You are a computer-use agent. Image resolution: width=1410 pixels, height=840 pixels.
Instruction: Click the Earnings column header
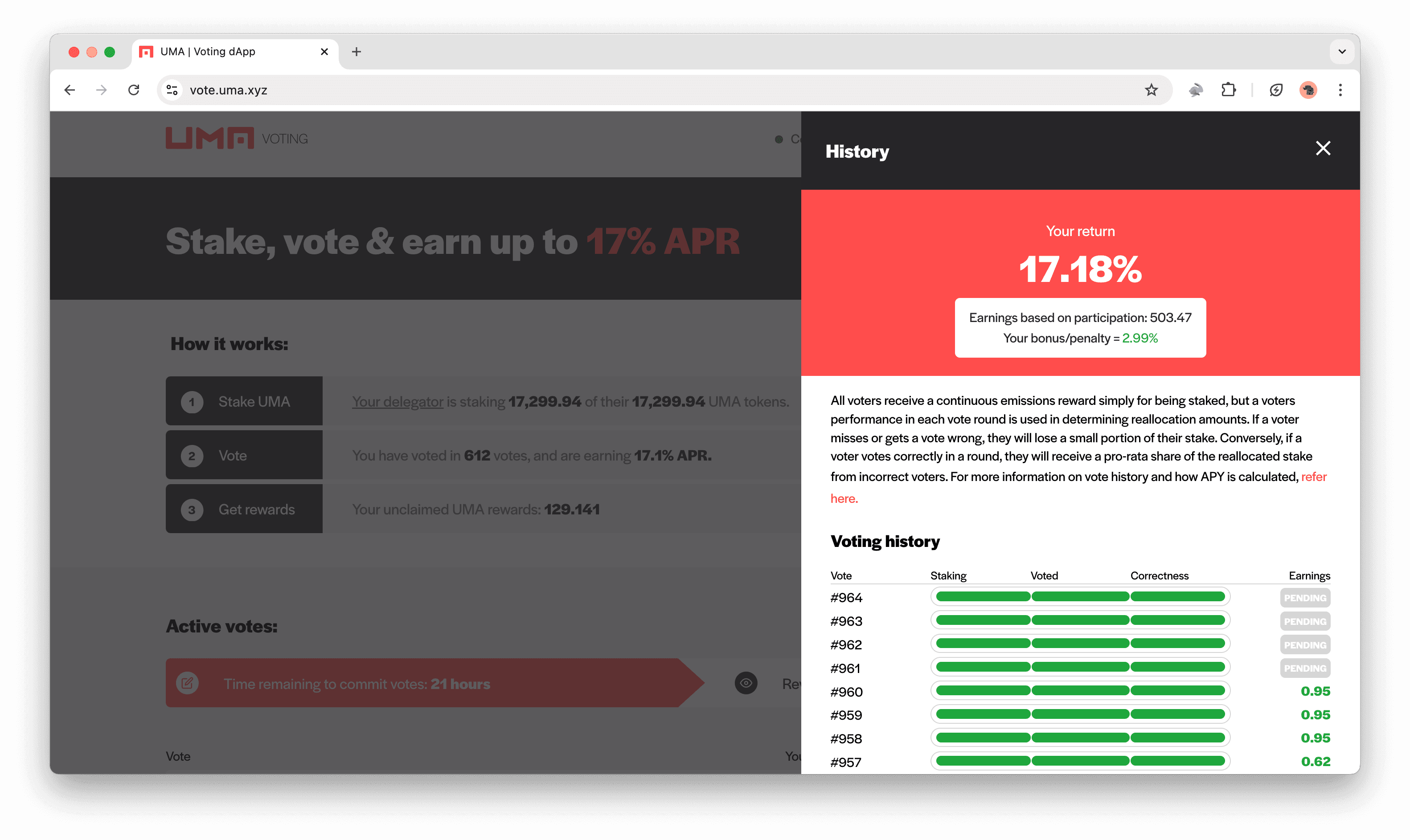[1309, 575]
